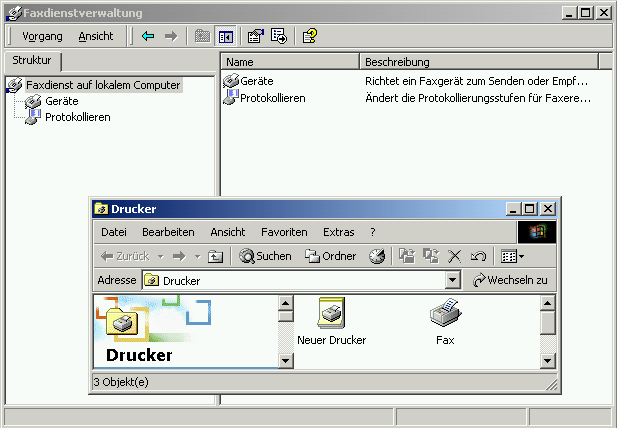The height and width of the screenshot is (428, 617).
Task: Toggle the console tree show/hide icon
Action: [x=225, y=37]
